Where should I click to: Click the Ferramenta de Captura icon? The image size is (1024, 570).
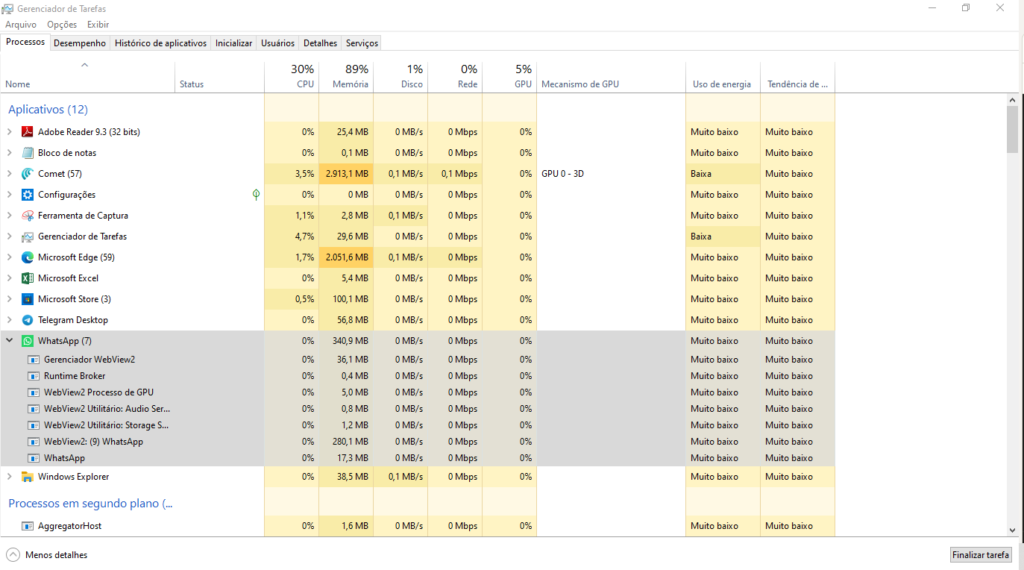(27, 215)
